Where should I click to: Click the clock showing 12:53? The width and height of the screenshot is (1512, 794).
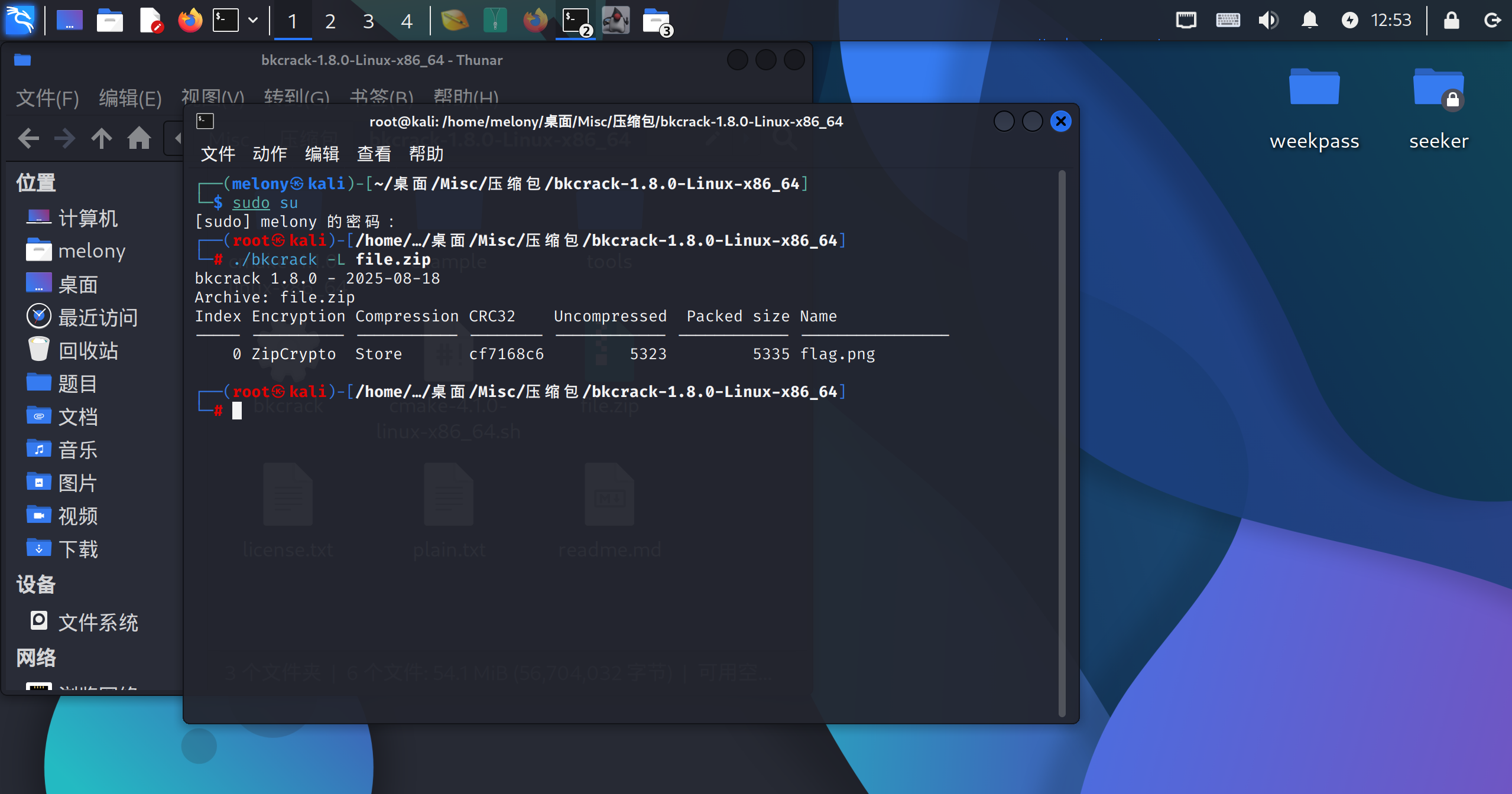tap(1390, 21)
